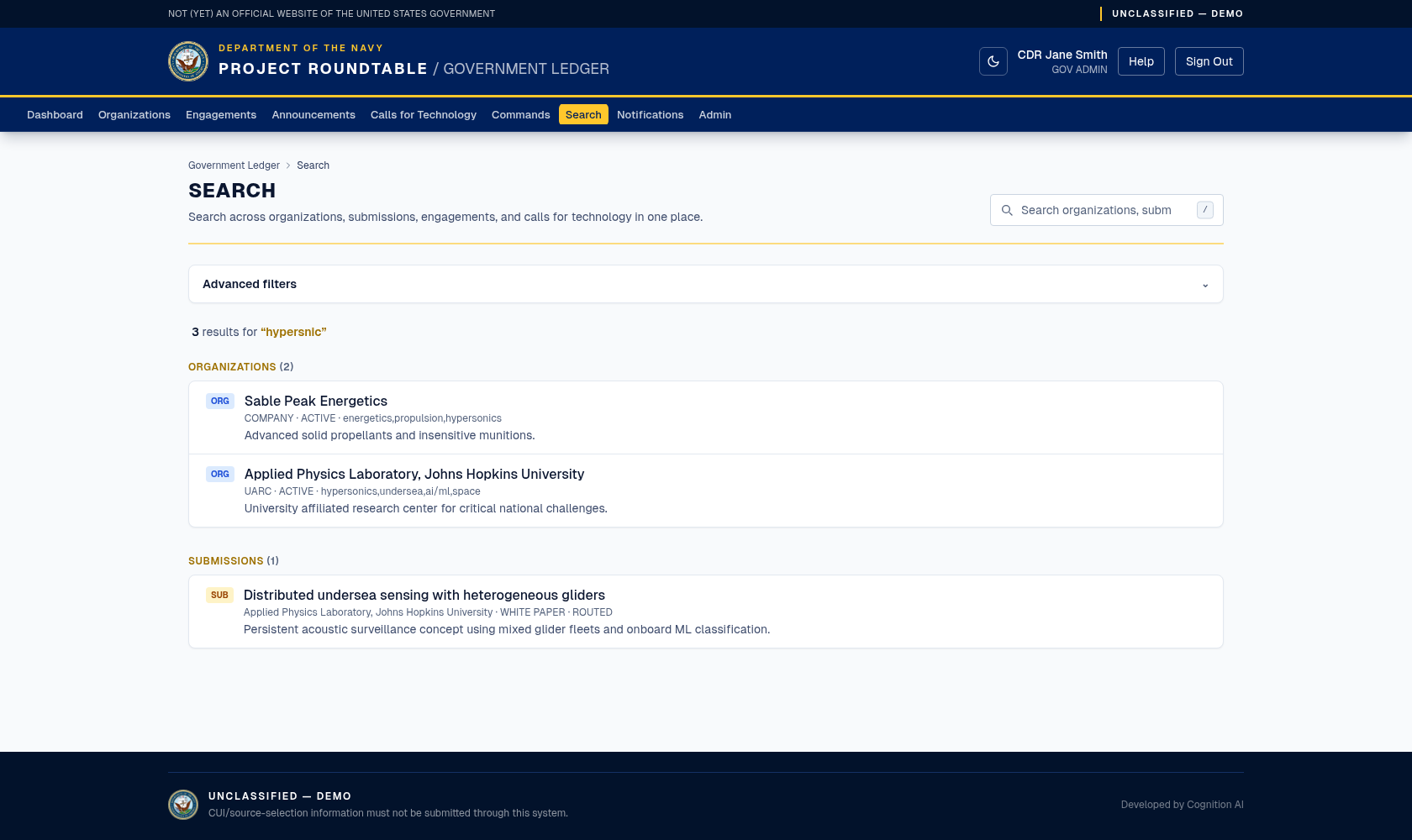The height and width of the screenshot is (840, 1412).
Task: Go to the Dashboard tab
Action: (x=55, y=115)
